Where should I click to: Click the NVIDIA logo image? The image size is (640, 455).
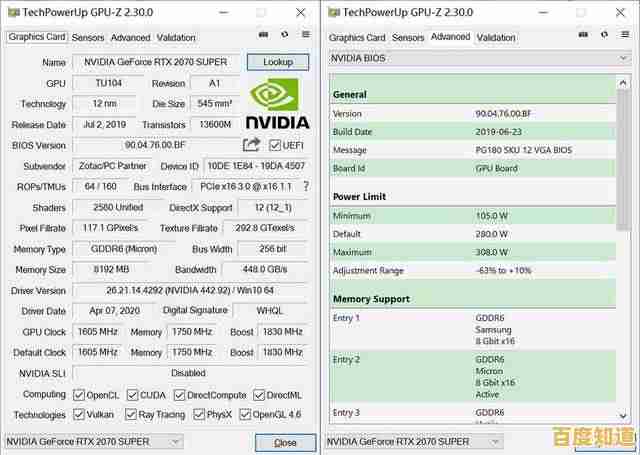tap(277, 104)
